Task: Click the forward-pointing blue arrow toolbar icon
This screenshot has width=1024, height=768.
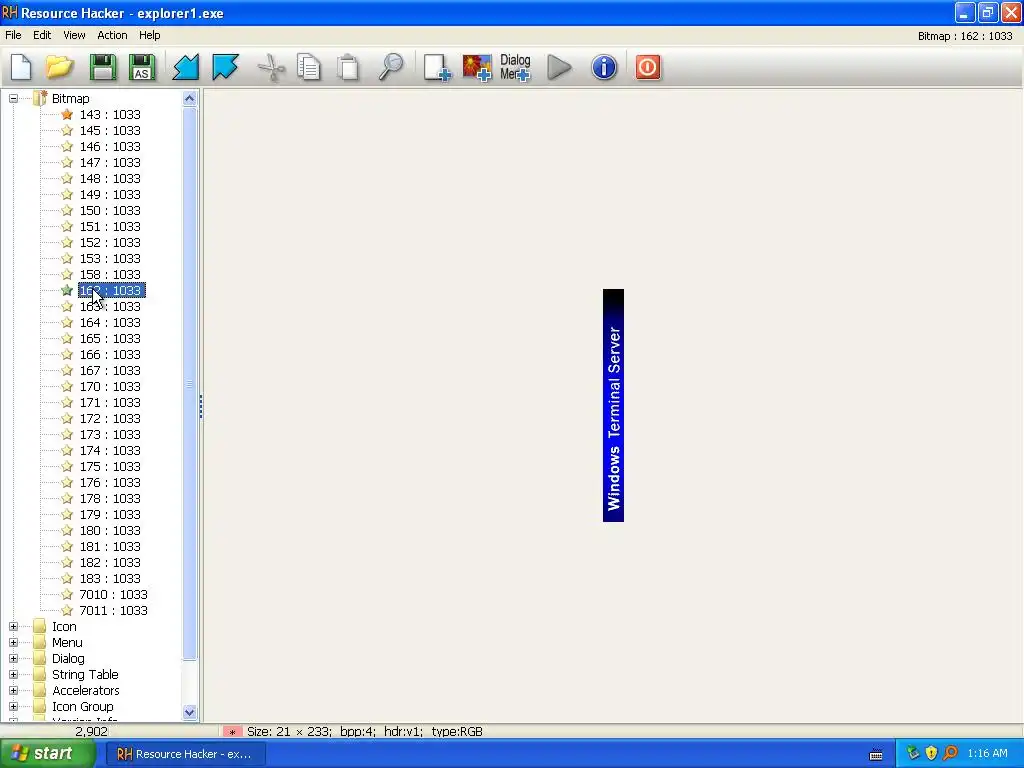Action: tap(225, 67)
